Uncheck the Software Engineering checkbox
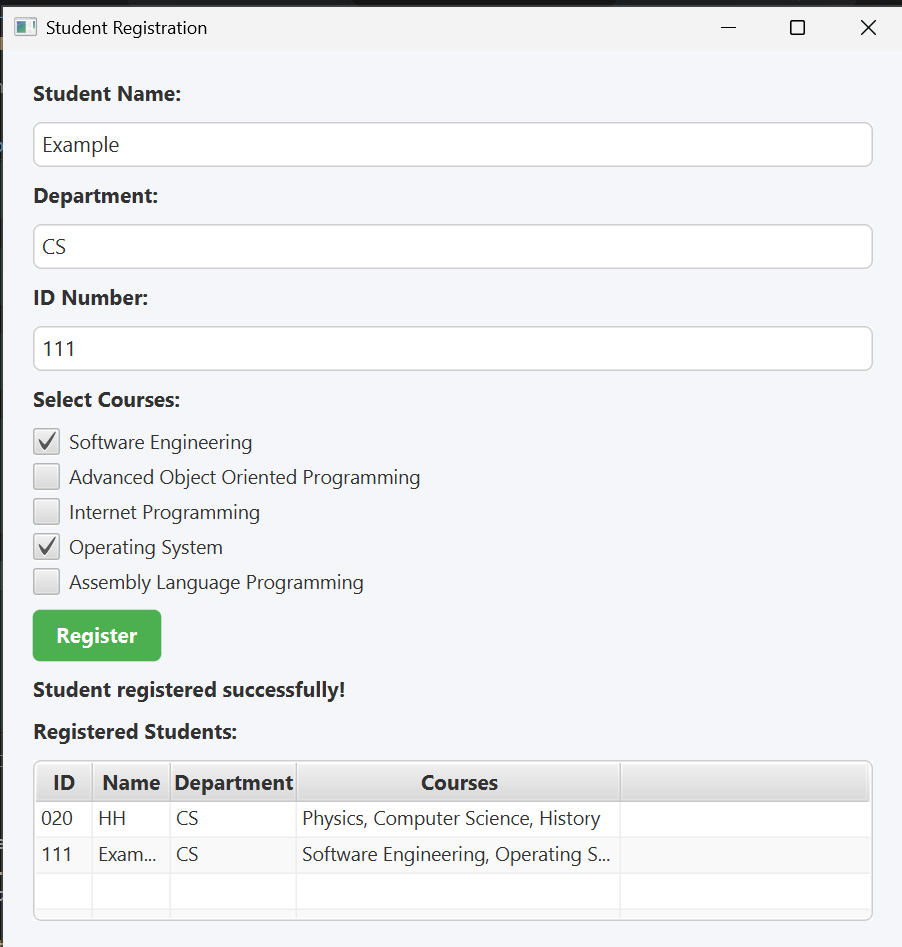 47,442
